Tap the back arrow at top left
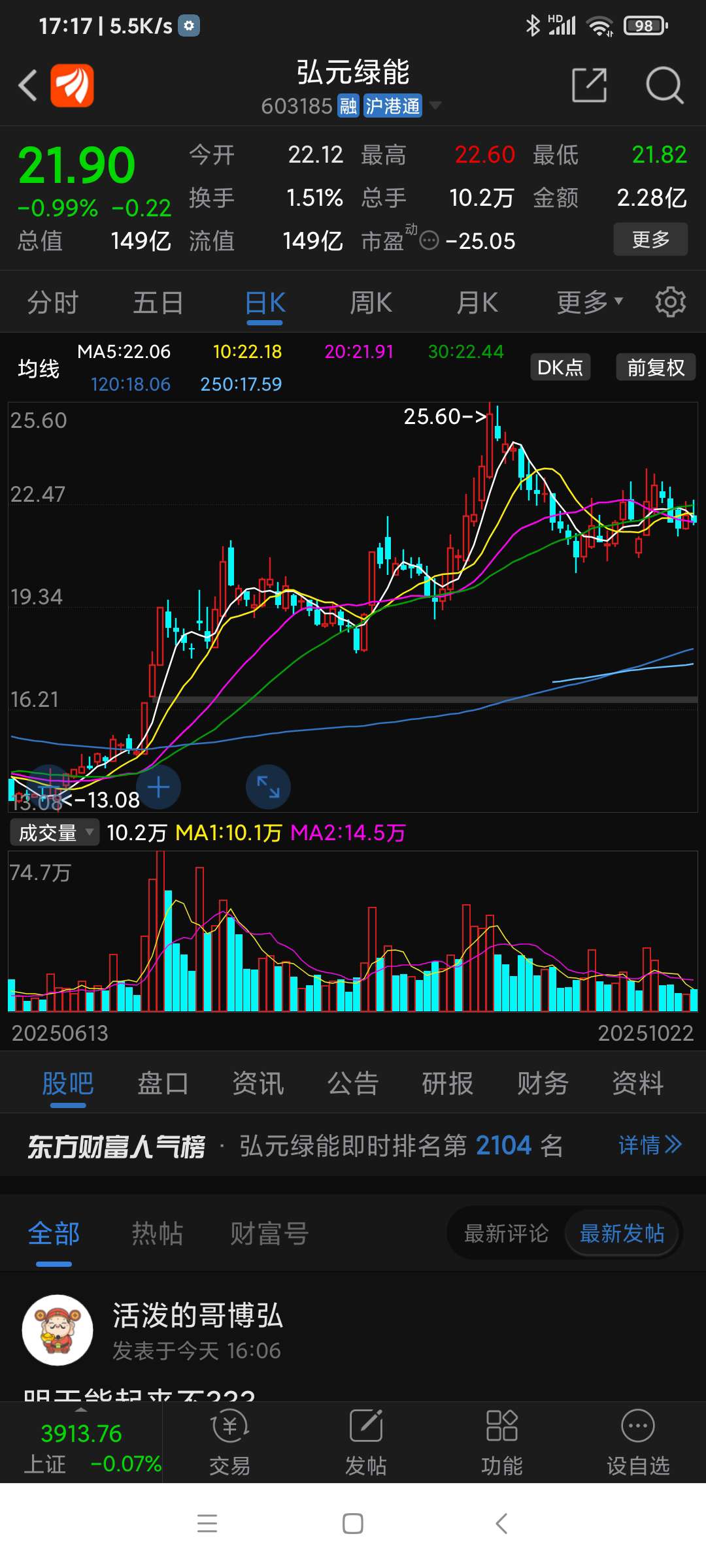 coord(27,86)
